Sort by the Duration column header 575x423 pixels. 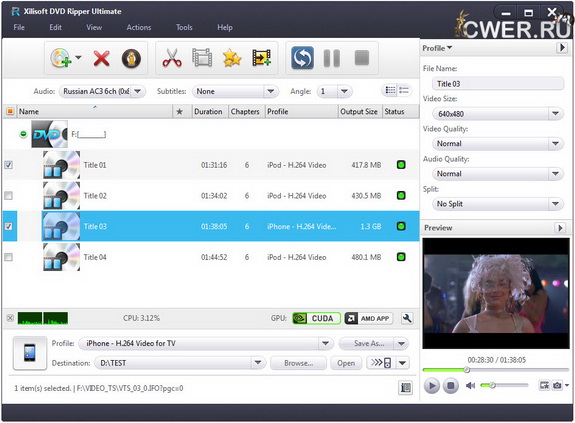[208, 111]
